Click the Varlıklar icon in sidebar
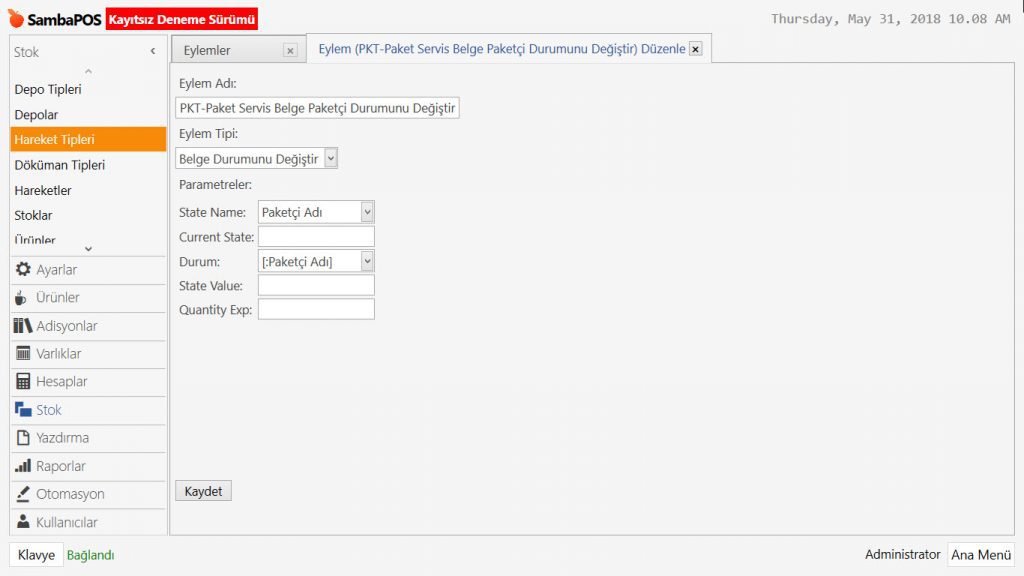This screenshot has width=1024, height=576. click(x=23, y=354)
